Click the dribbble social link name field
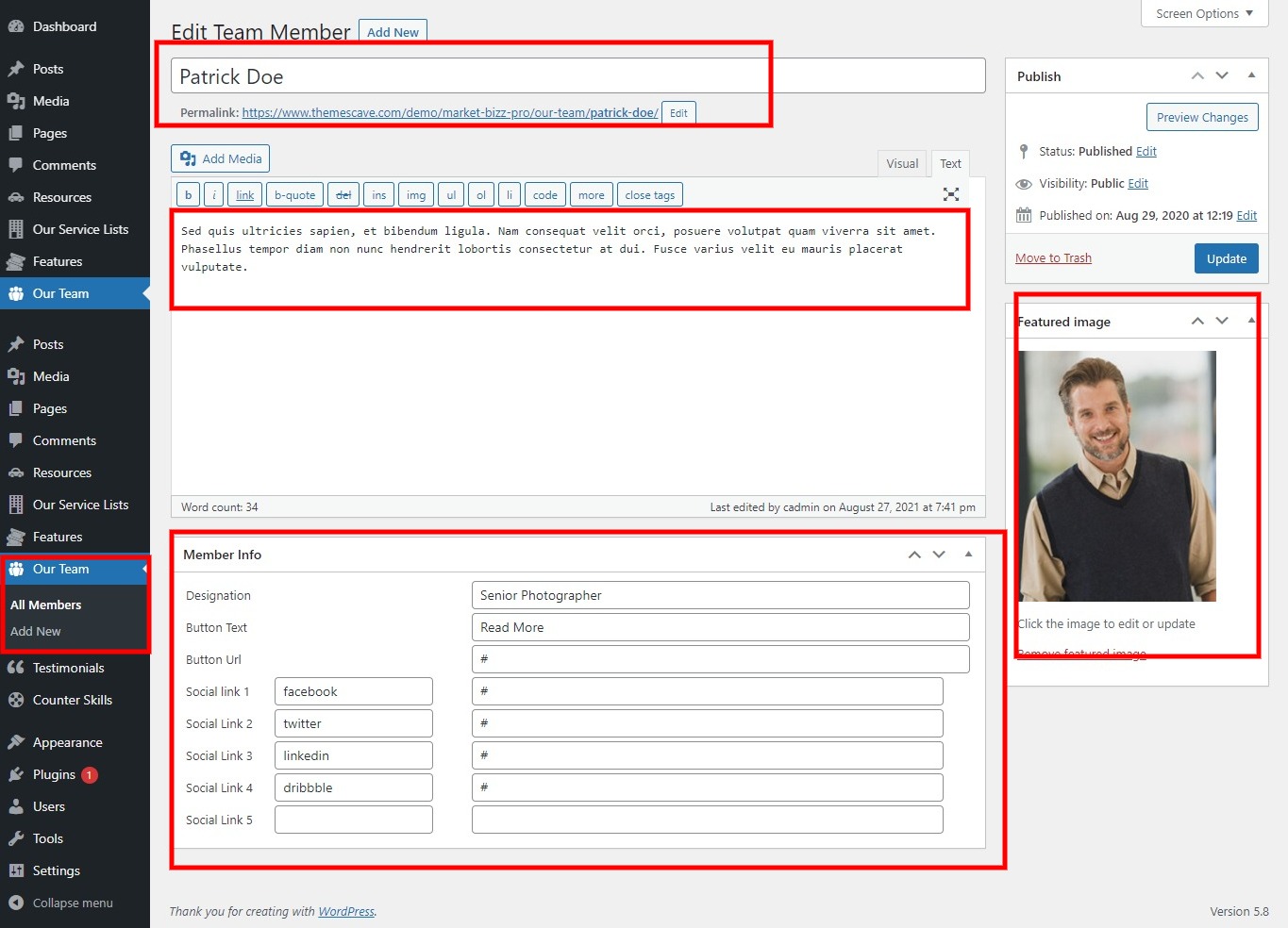 (354, 787)
